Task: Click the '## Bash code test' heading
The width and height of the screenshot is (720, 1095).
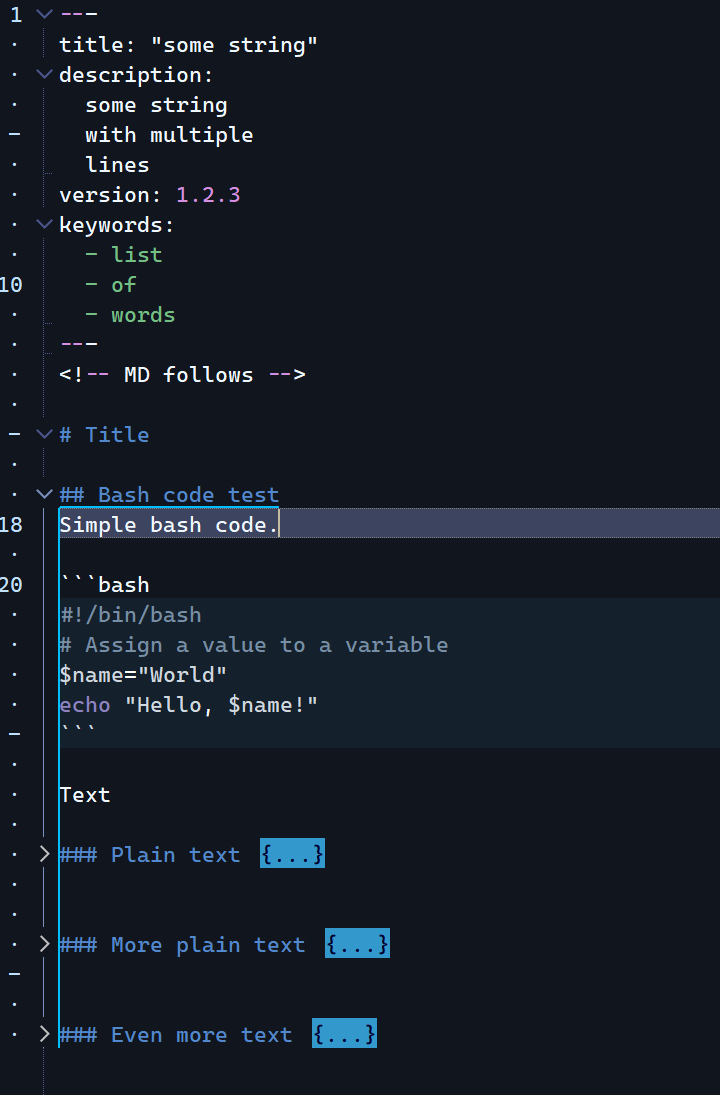Action: click(169, 495)
